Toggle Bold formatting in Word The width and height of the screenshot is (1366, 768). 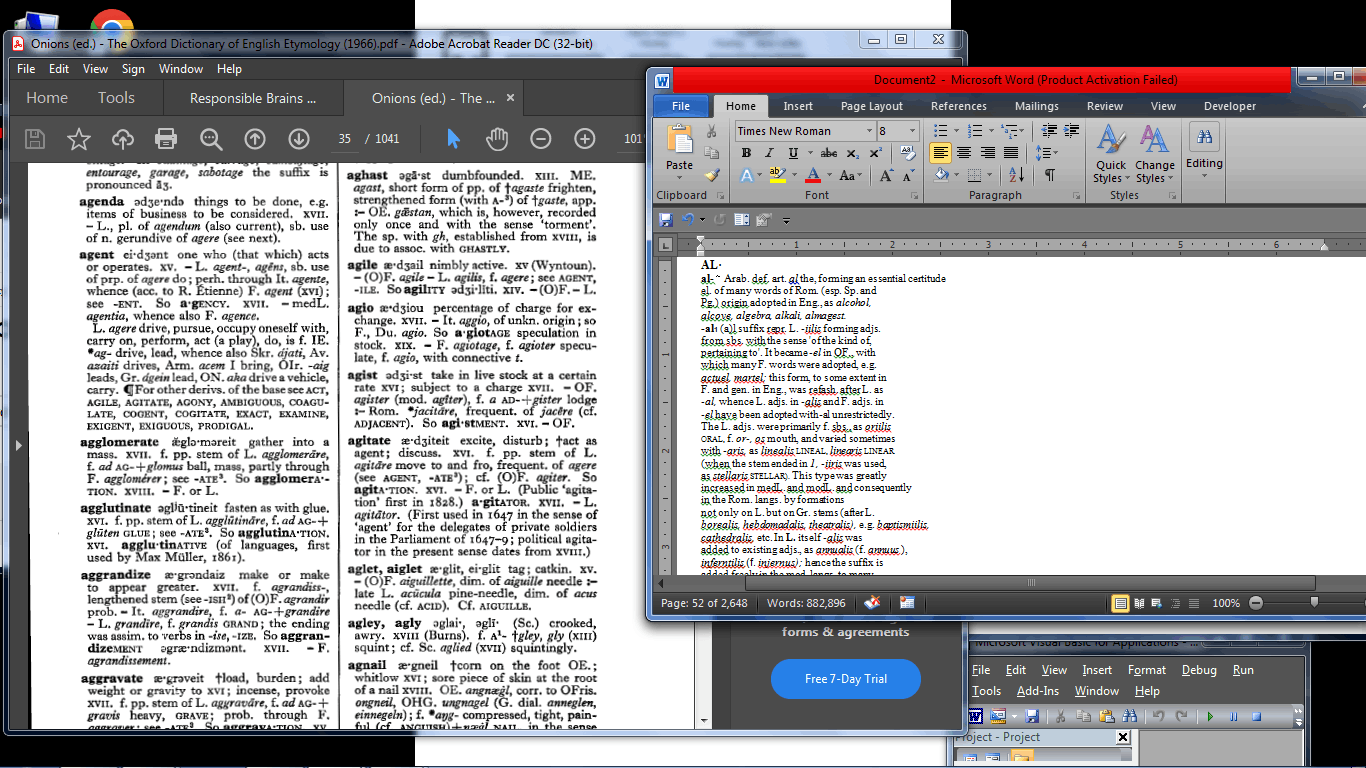[746, 153]
